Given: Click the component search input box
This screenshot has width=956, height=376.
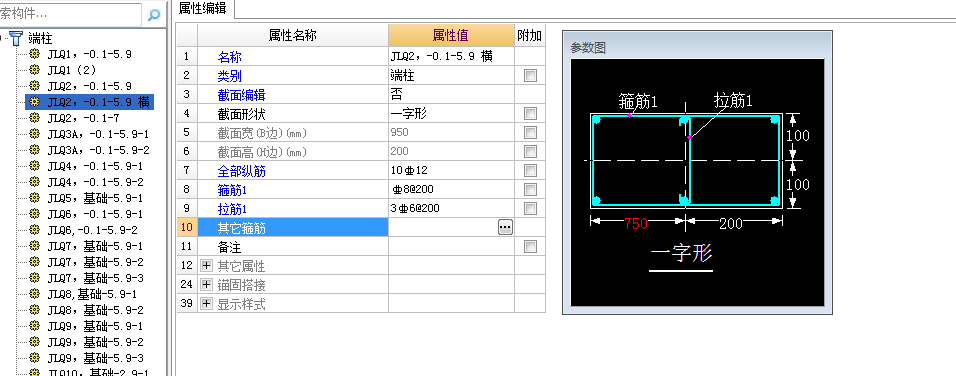Looking at the screenshot, I should 71,14.
